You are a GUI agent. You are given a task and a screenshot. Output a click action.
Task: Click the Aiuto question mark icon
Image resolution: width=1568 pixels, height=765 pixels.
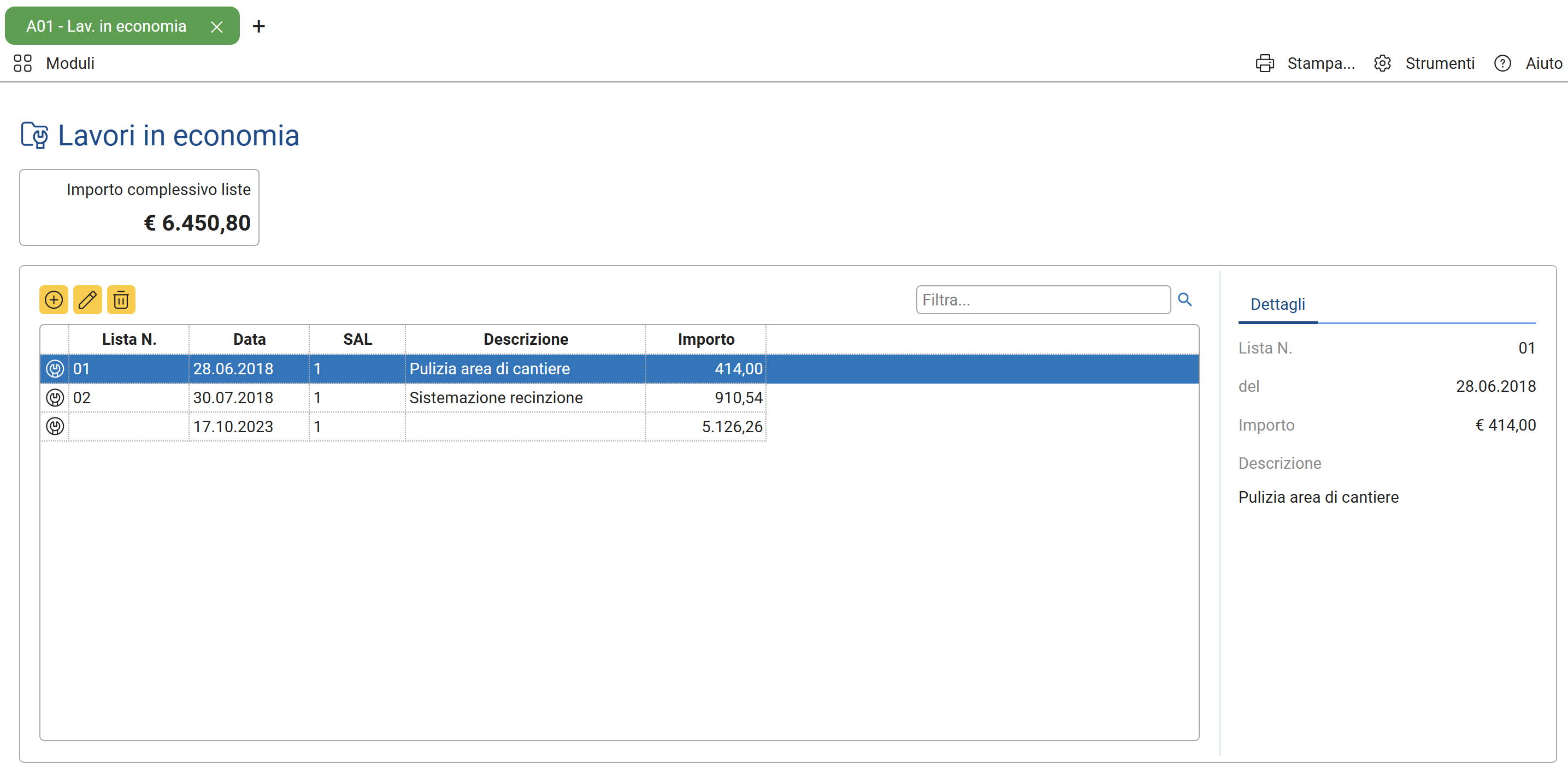(1502, 63)
